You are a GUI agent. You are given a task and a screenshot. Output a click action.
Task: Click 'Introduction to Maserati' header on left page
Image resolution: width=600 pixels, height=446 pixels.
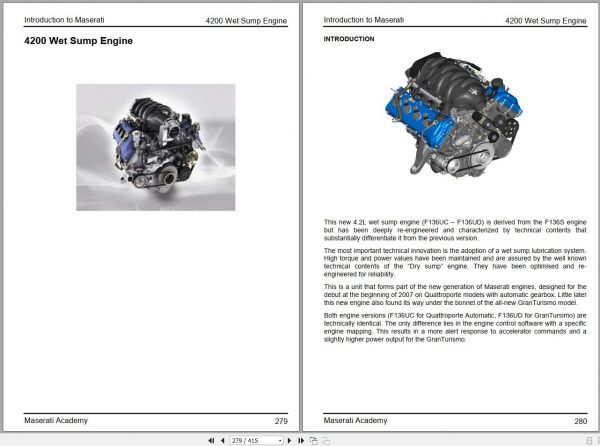point(64,20)
